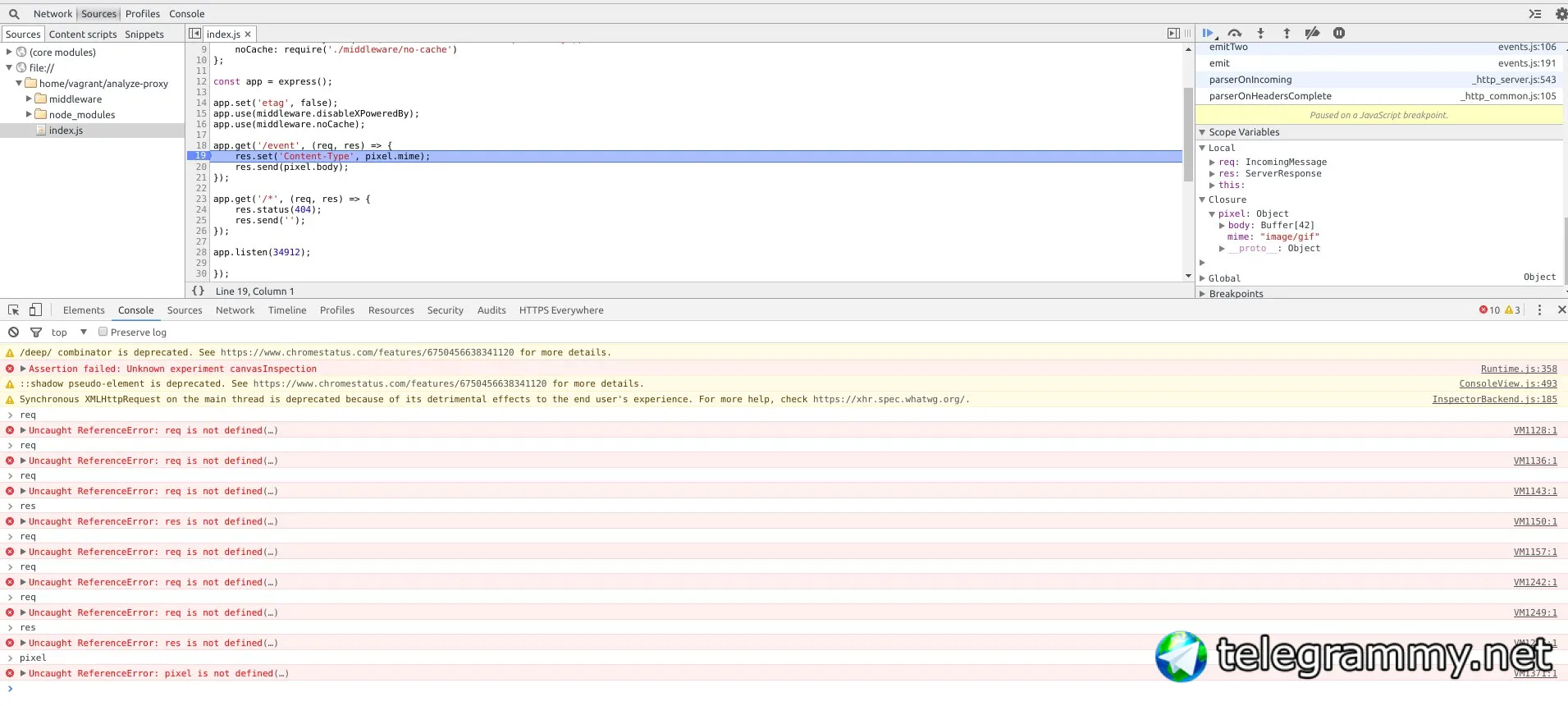
Task: Deactivate all breakpoints
Action: 1313,34
